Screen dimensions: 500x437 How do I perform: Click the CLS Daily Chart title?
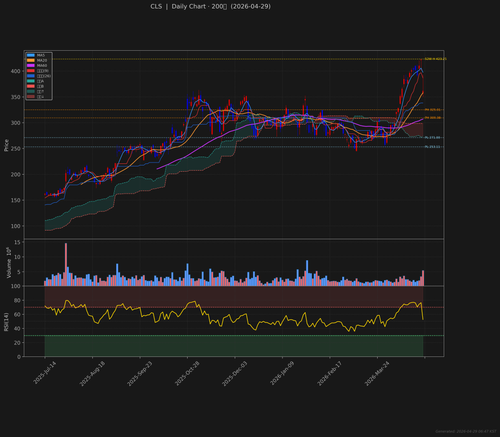(x=210, y=6)
